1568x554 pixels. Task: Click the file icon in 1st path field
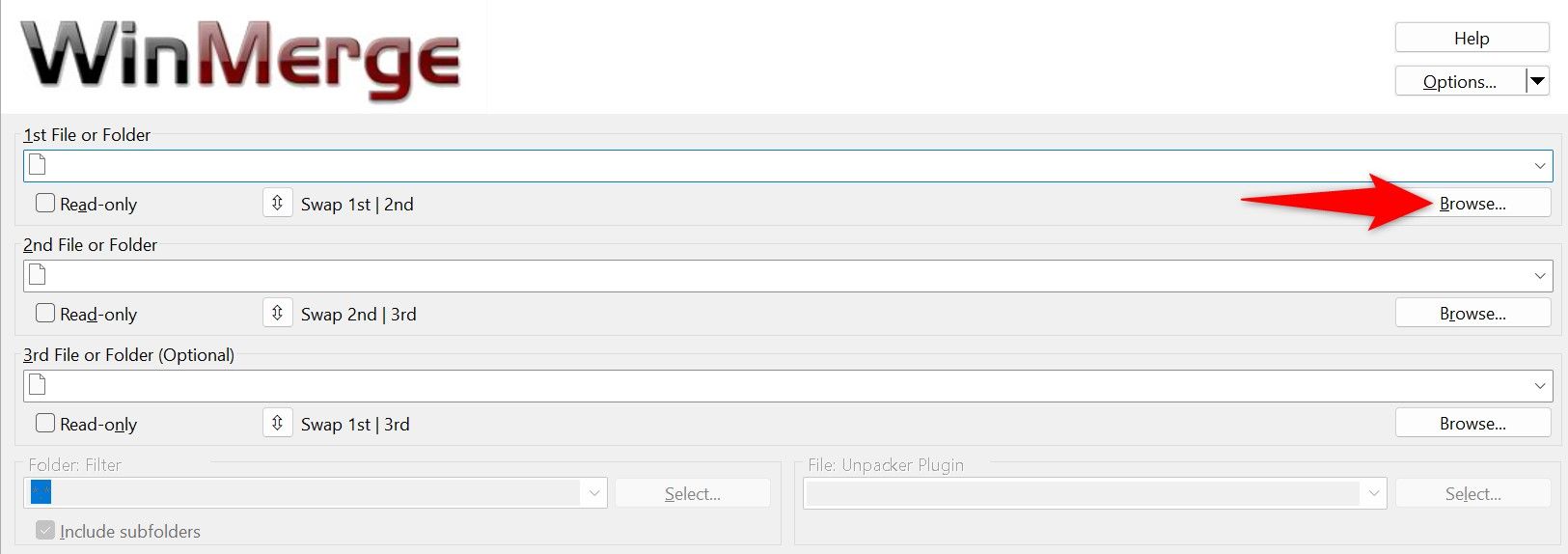click(x=38, y=165)
